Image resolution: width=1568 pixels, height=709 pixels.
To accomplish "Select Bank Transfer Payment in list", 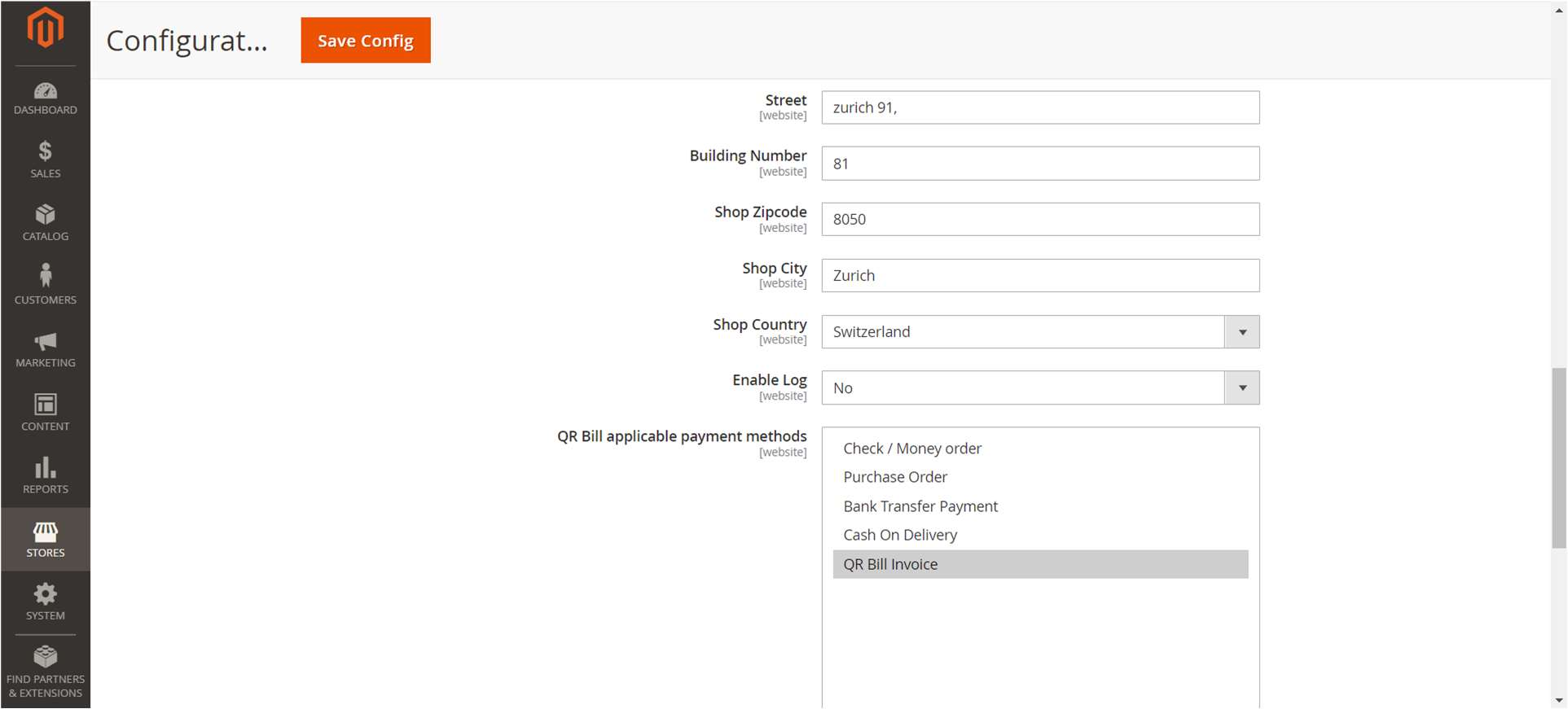I will tap(920, 506).
